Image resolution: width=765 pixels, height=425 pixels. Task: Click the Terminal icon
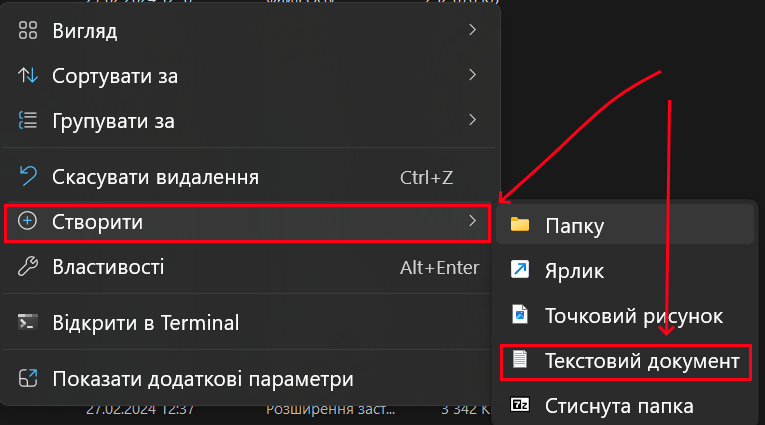pos(29,323)
